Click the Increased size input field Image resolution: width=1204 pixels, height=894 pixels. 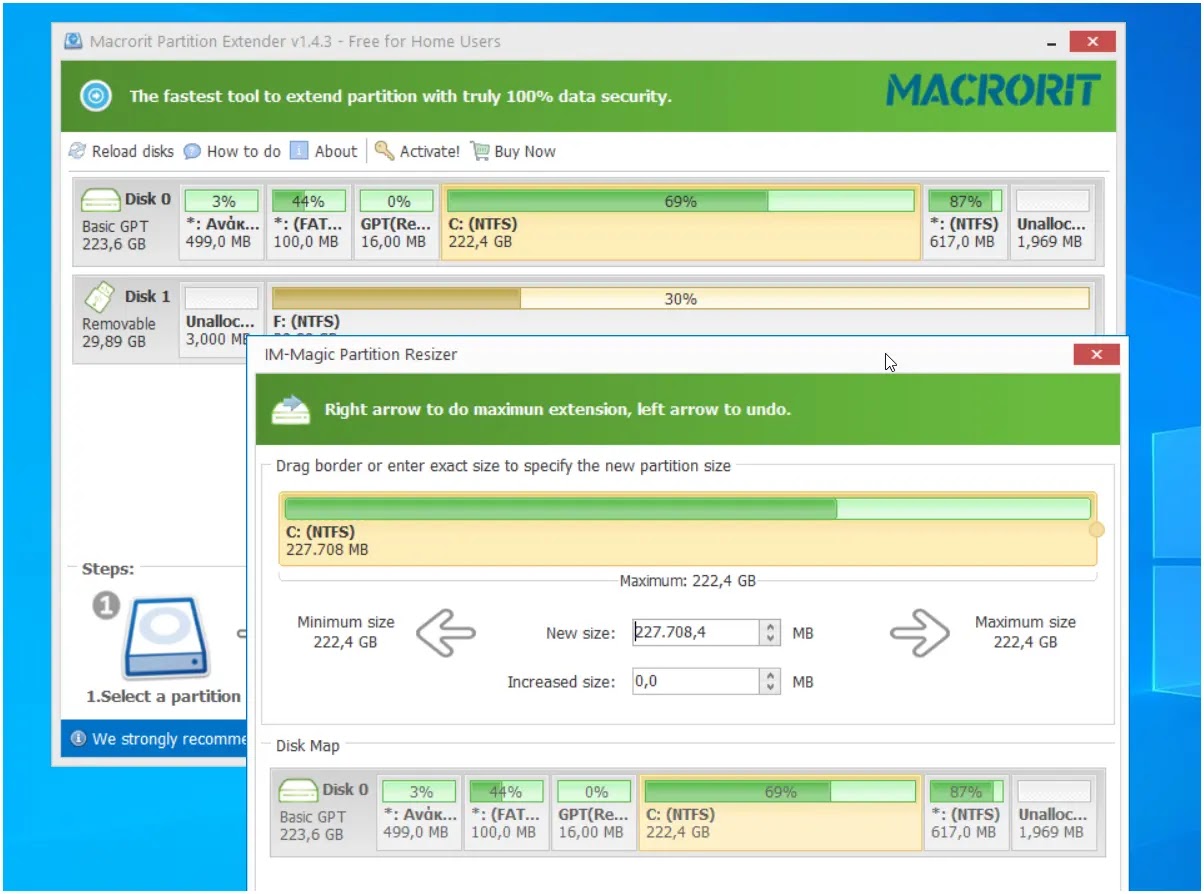click(x=696, y=682)
